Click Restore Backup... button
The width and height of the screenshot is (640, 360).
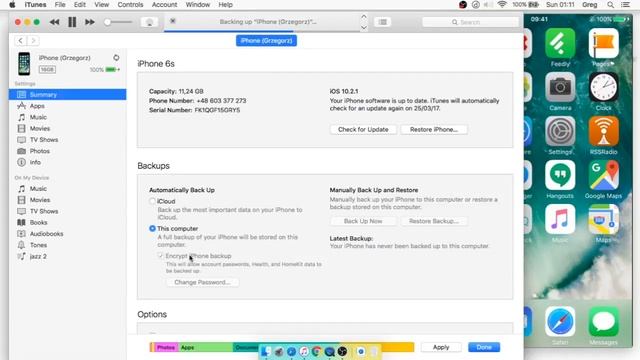pyautogui.click(x=434, y=221)
